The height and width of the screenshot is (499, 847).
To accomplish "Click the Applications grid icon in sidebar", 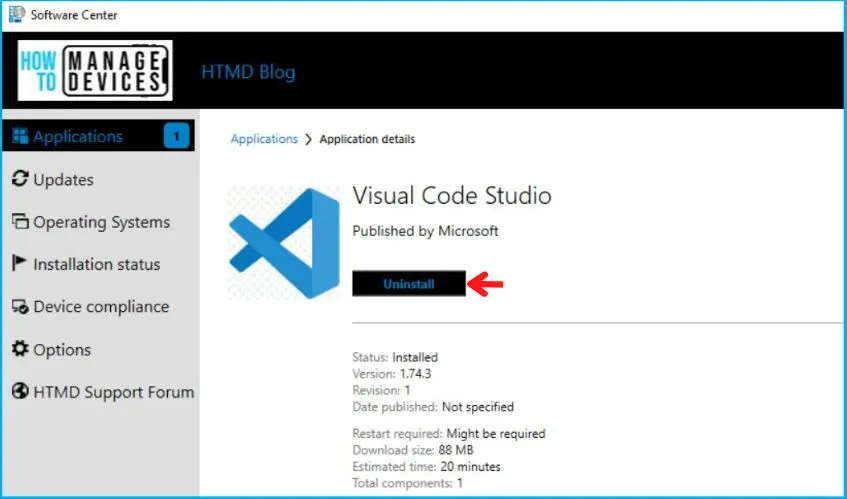I will tap(20, 136).
